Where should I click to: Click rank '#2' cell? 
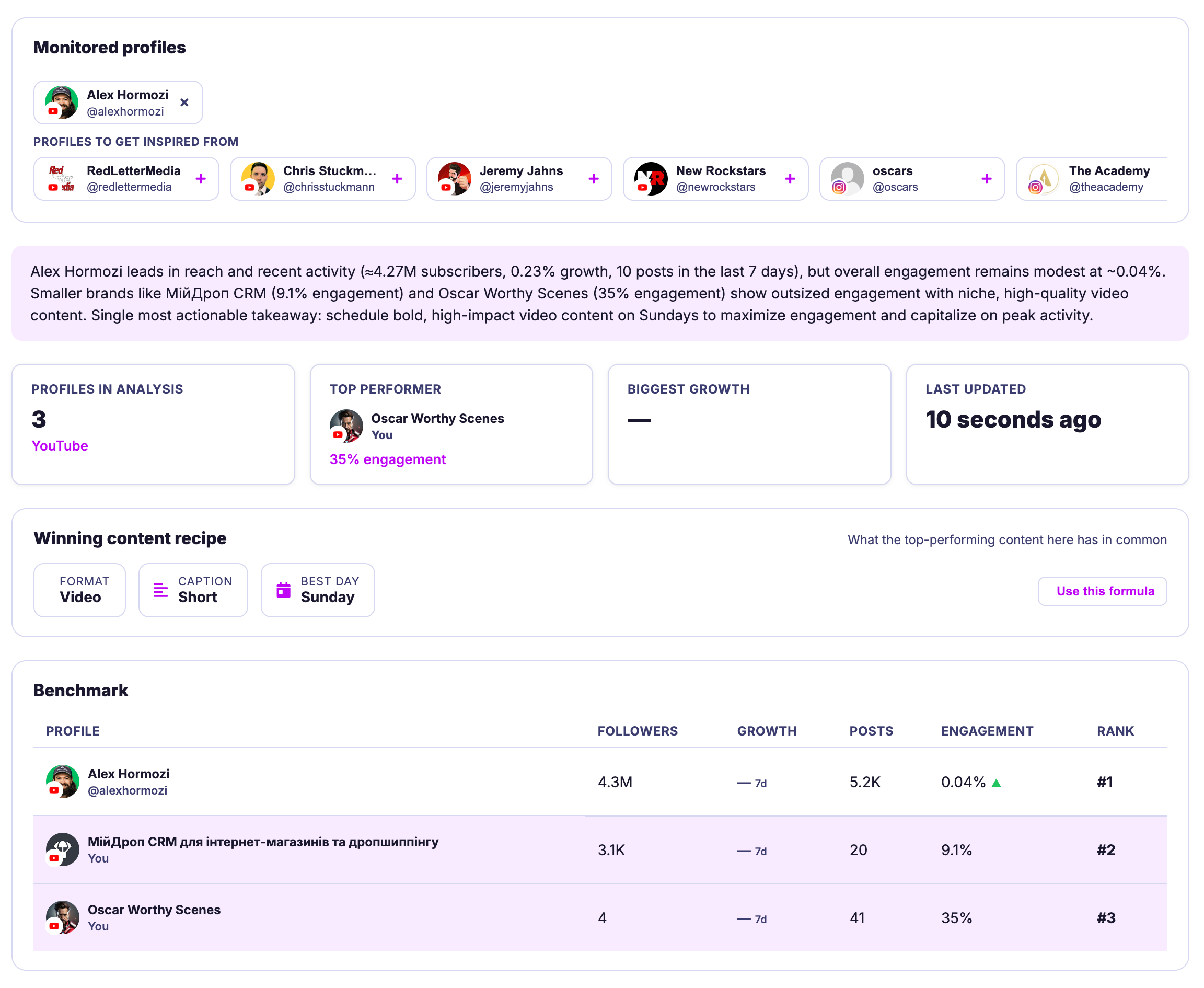pyautogui.click(x=1106, y=849)
